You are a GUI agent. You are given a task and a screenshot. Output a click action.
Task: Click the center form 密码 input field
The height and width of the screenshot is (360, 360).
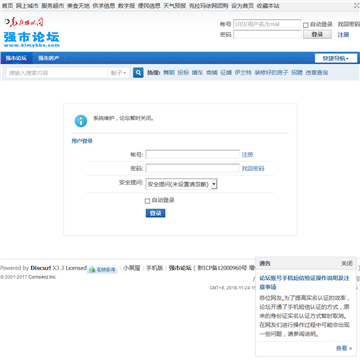coord(193,168)
